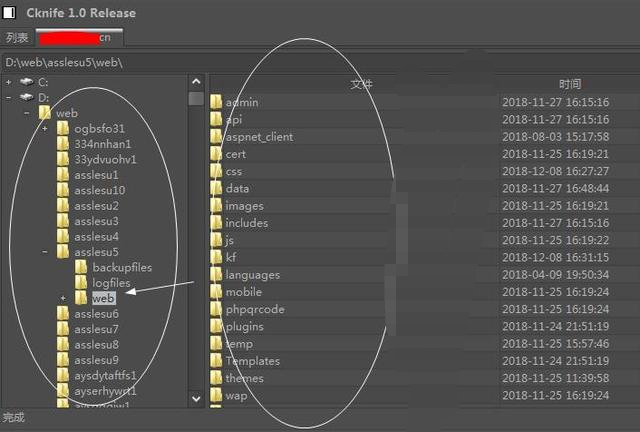Click the C: drive icon in tree
The width and height of the screenshot is (640, 432).
tap(26, 82)
